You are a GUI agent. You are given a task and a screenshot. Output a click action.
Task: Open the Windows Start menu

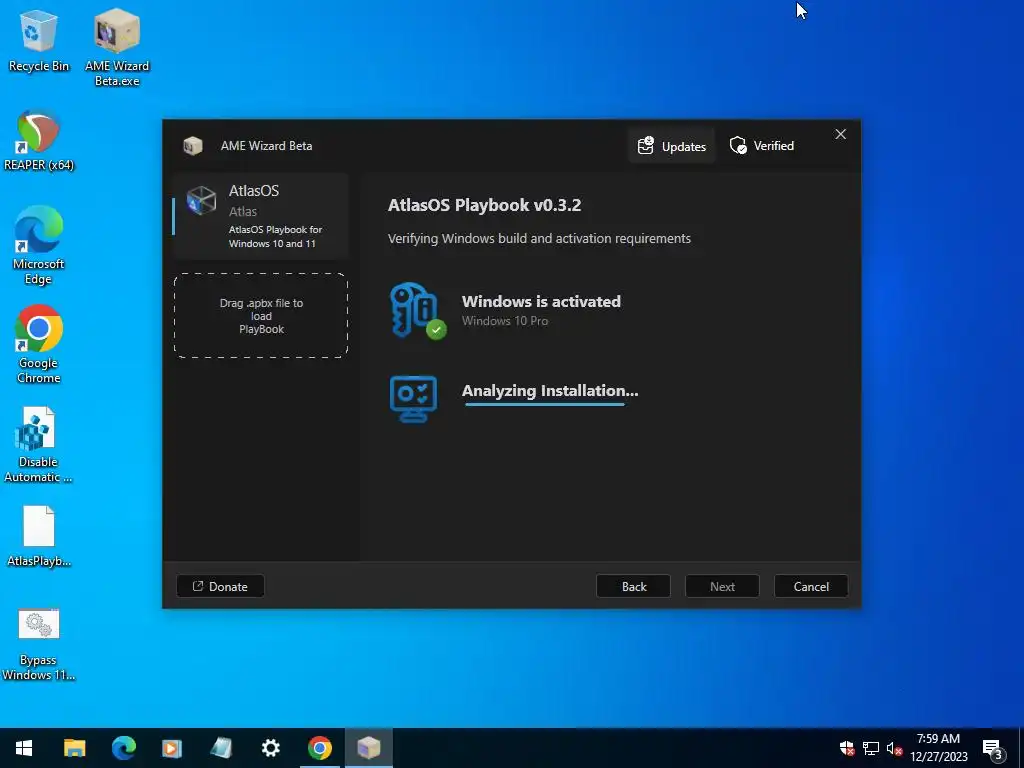(x=24, y=748)
